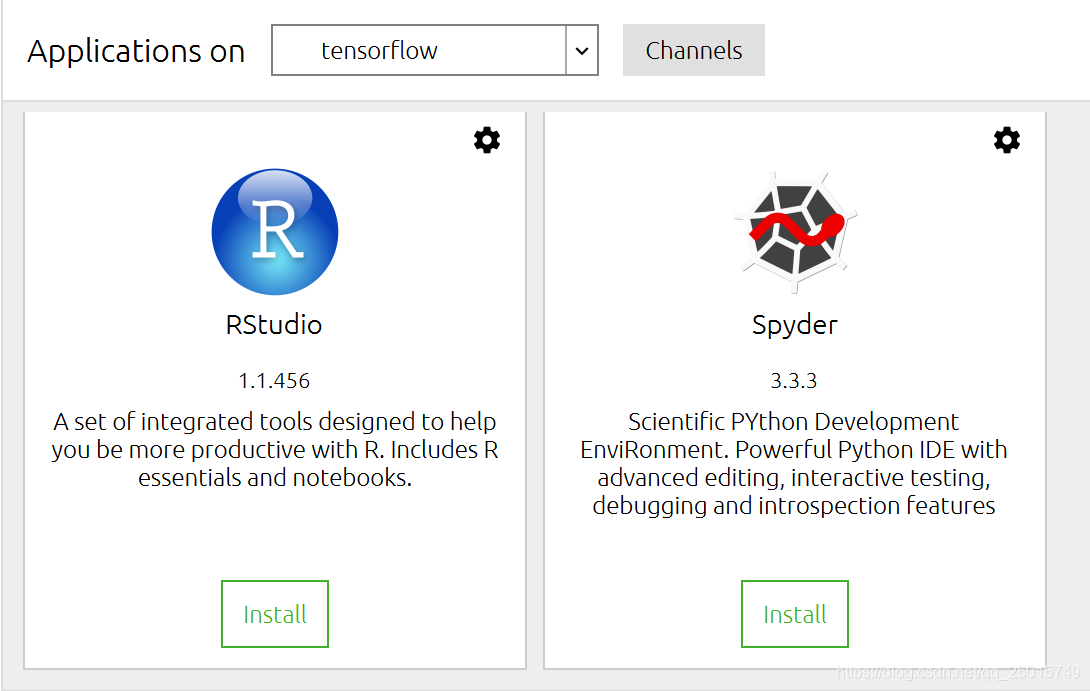This screenshot has width=1090, height=691.
Task: Click Spyder version 3.3.3
Action: tap(794, 381)
